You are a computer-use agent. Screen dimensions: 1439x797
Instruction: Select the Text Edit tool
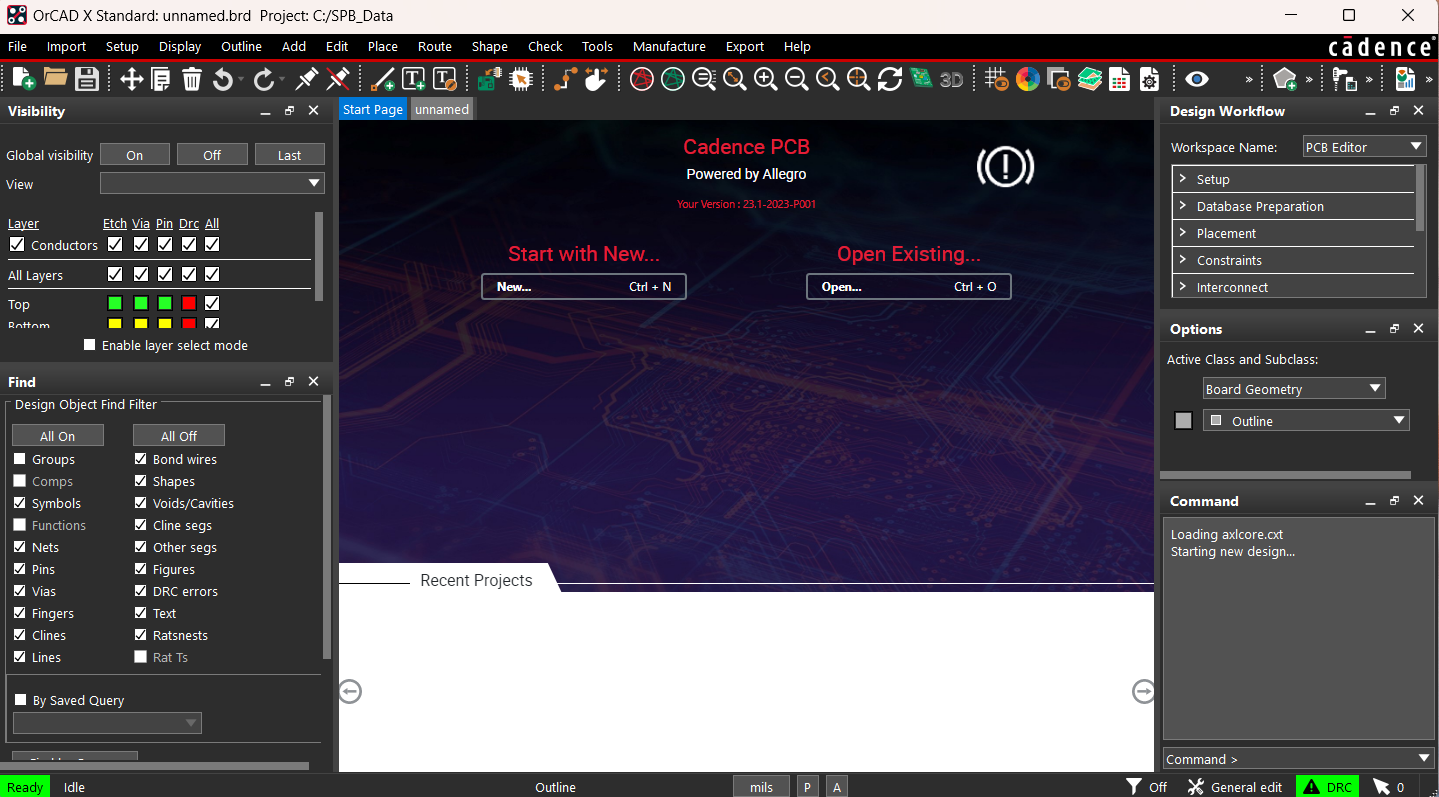tap(444, 79)
